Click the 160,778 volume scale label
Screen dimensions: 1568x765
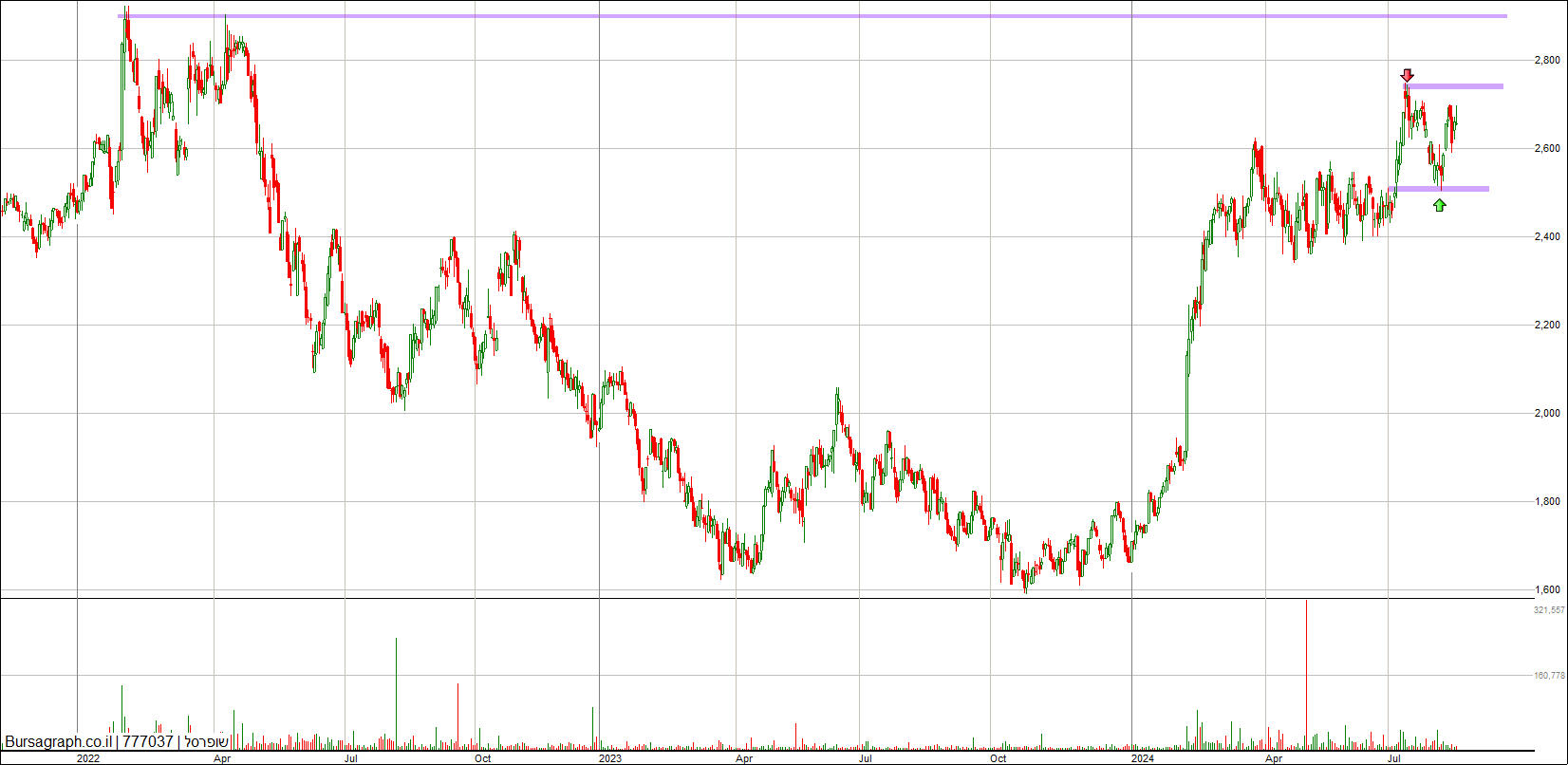point(1549,676)
